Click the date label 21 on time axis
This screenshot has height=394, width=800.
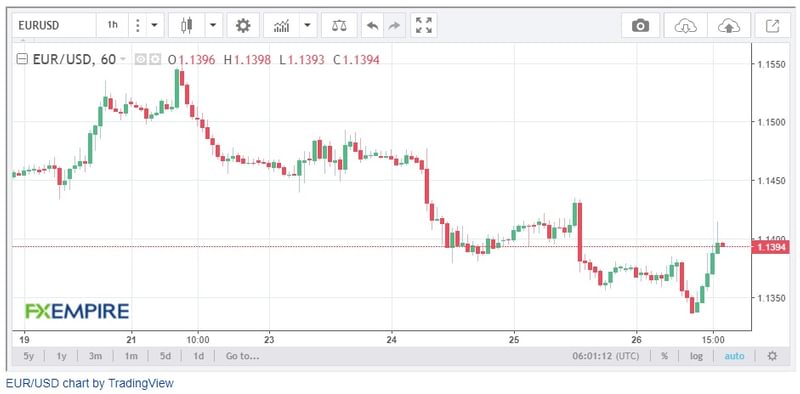pyautogui.click(x=131, y=339)
